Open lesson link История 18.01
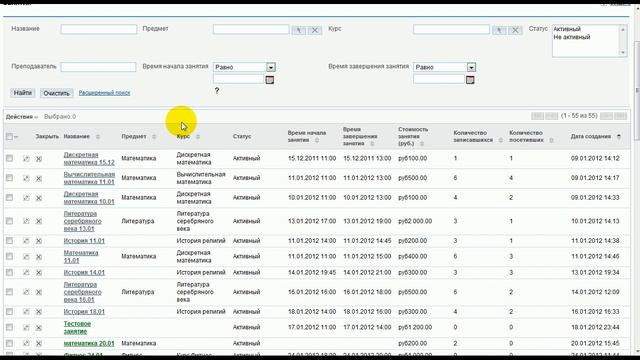The image size is (640, 360). pos(84,312)
